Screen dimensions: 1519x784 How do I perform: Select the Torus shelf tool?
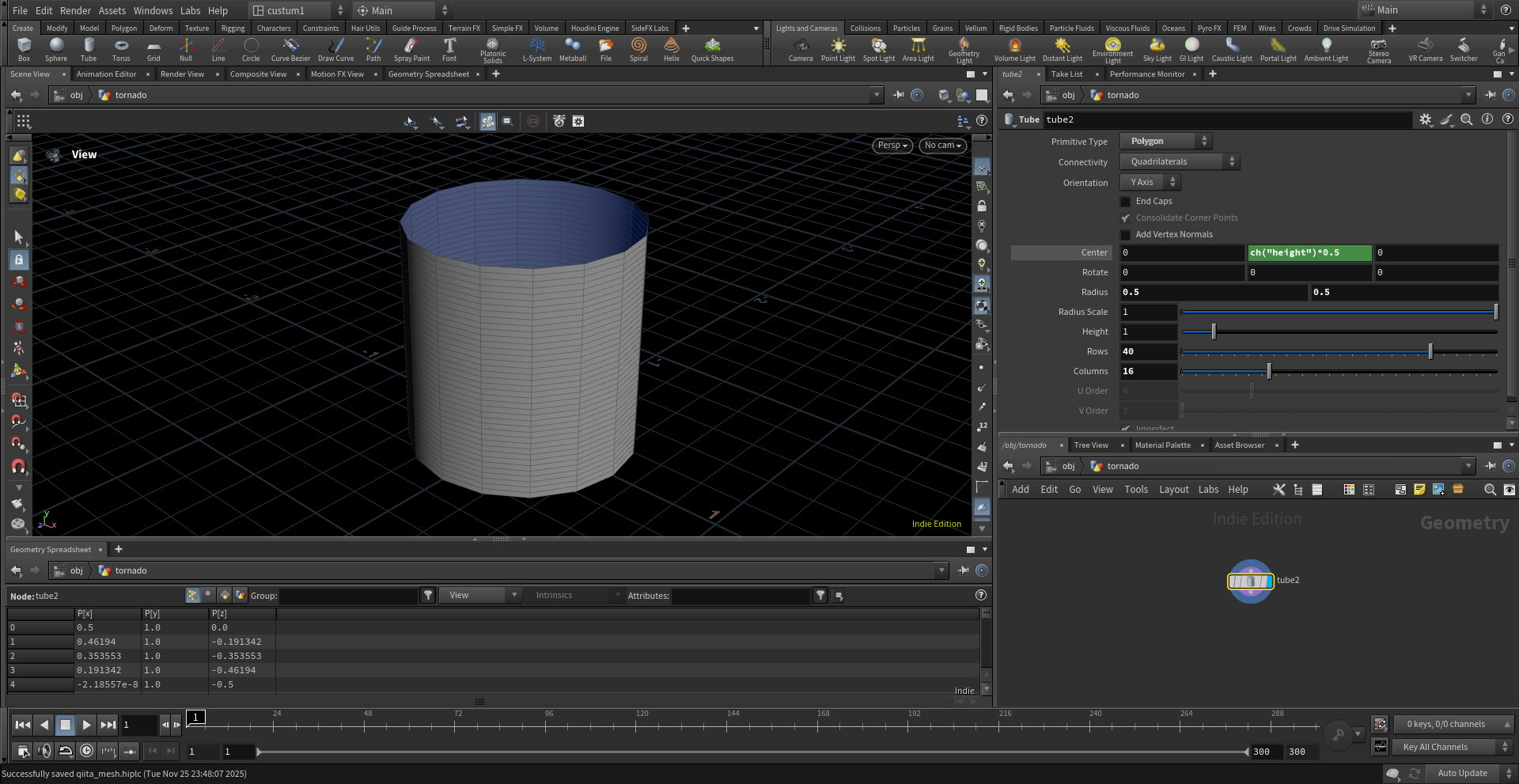tap(121, 49)
